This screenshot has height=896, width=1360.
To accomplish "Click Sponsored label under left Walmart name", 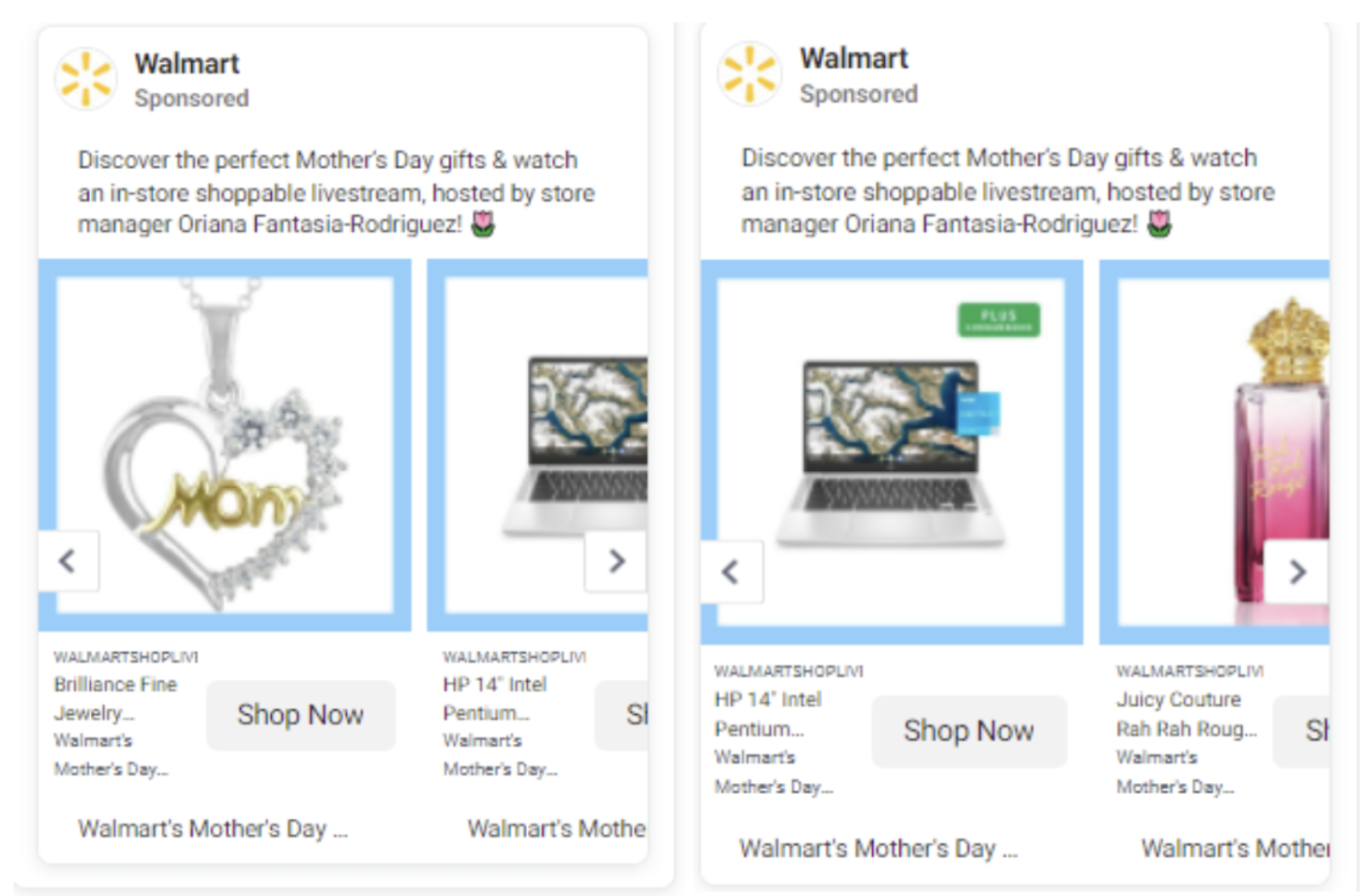I will pos(192,99).
